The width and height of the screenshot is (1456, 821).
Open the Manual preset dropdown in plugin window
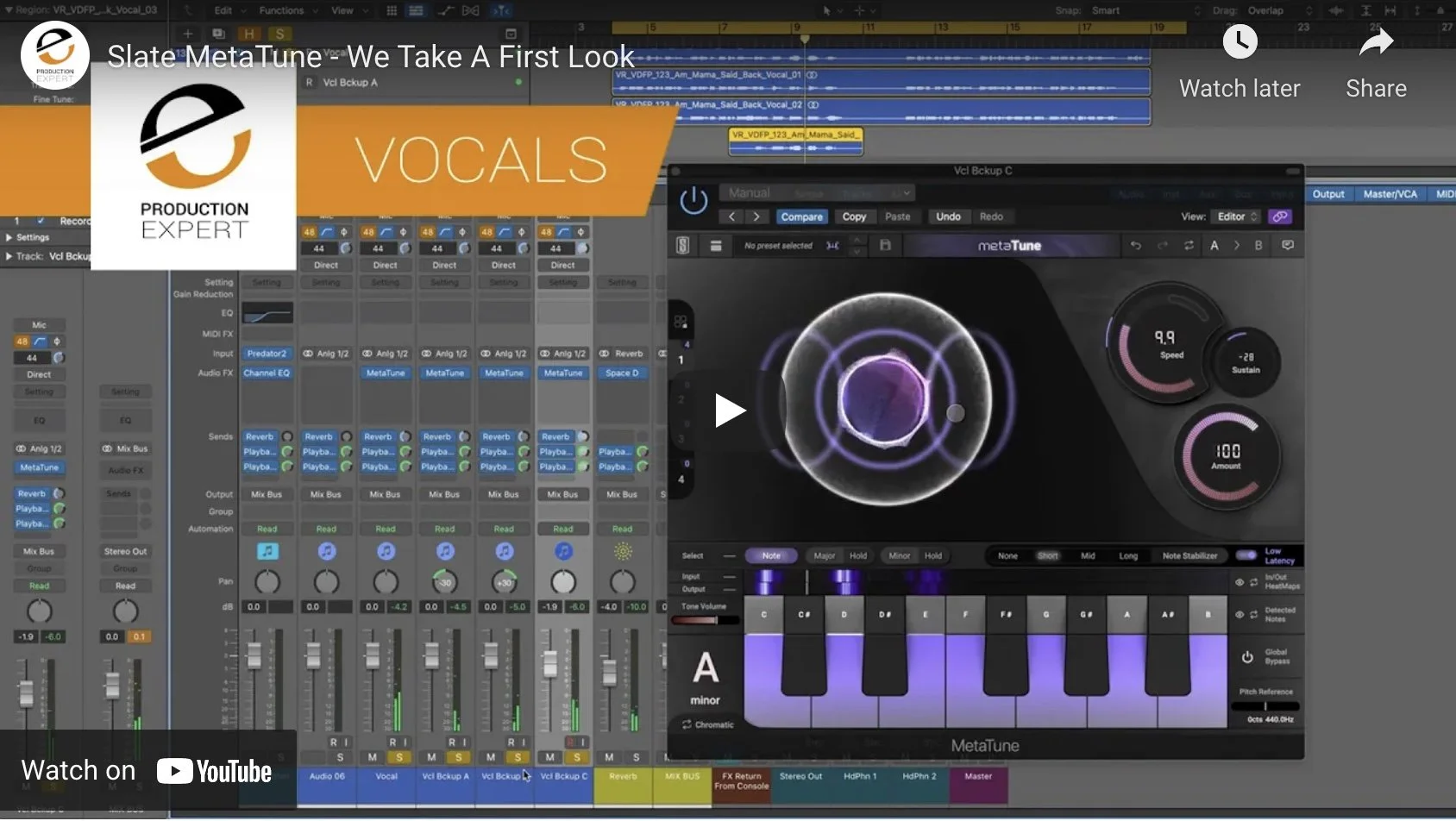coord(818,193)
